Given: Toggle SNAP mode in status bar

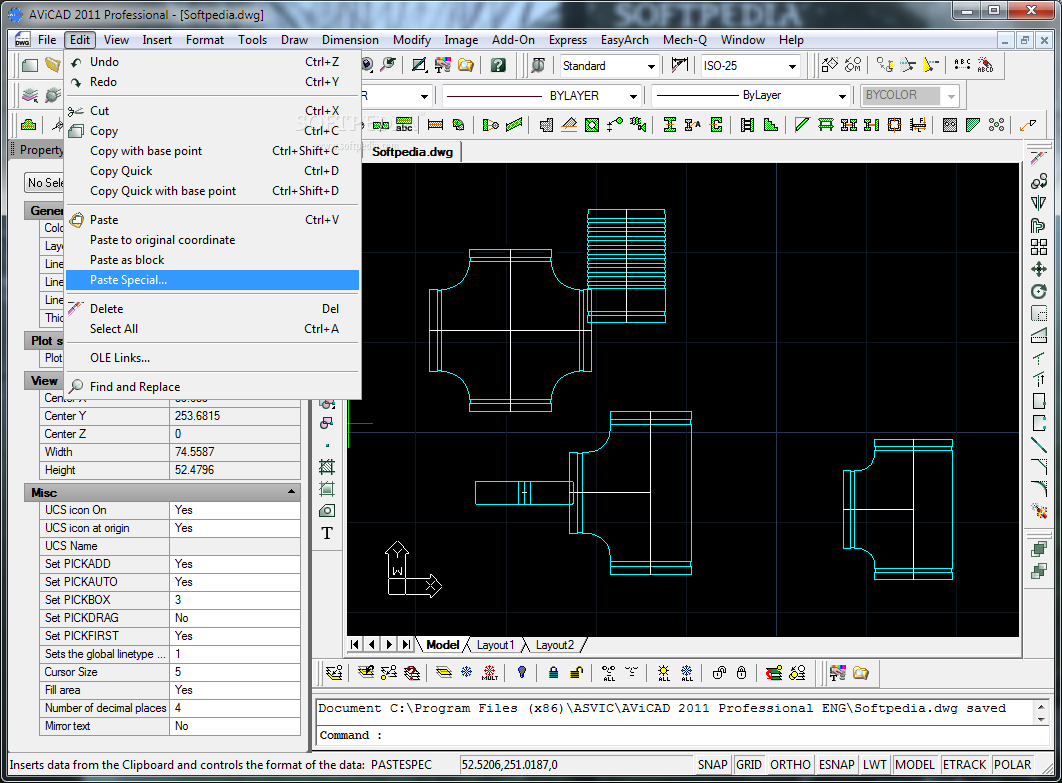Looking at the screenshot, I should (x=713, y=765).
